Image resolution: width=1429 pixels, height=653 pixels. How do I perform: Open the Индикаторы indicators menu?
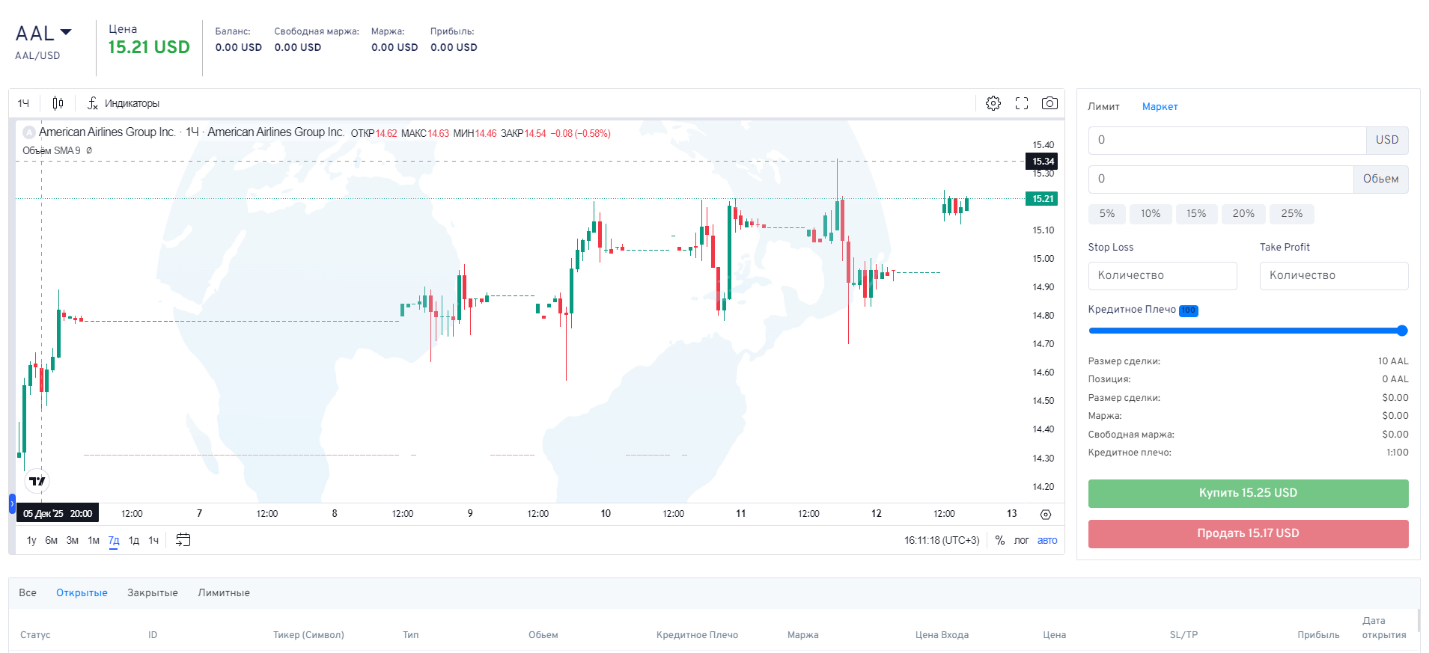click(123, 103)
